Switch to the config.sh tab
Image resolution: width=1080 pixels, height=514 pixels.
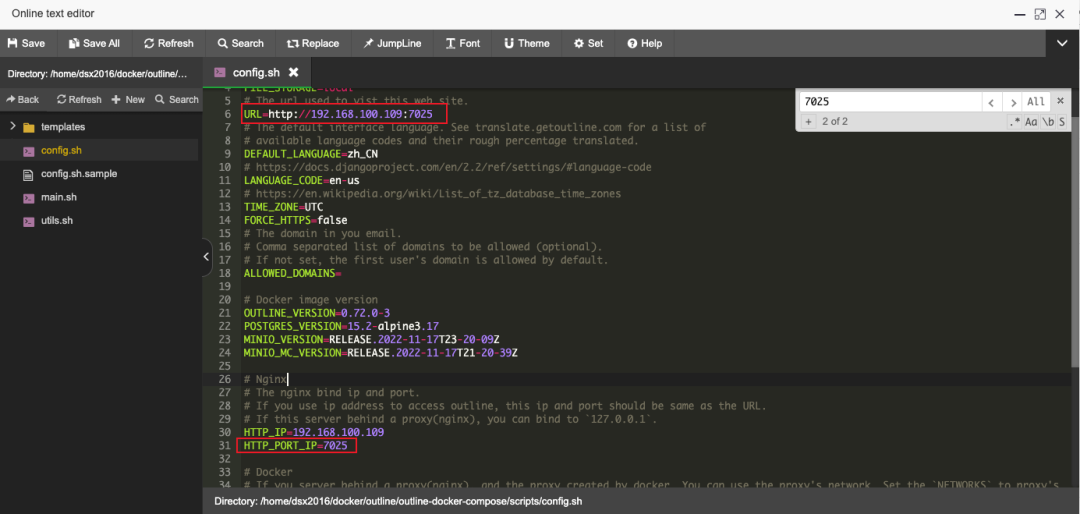coord(255,72)
